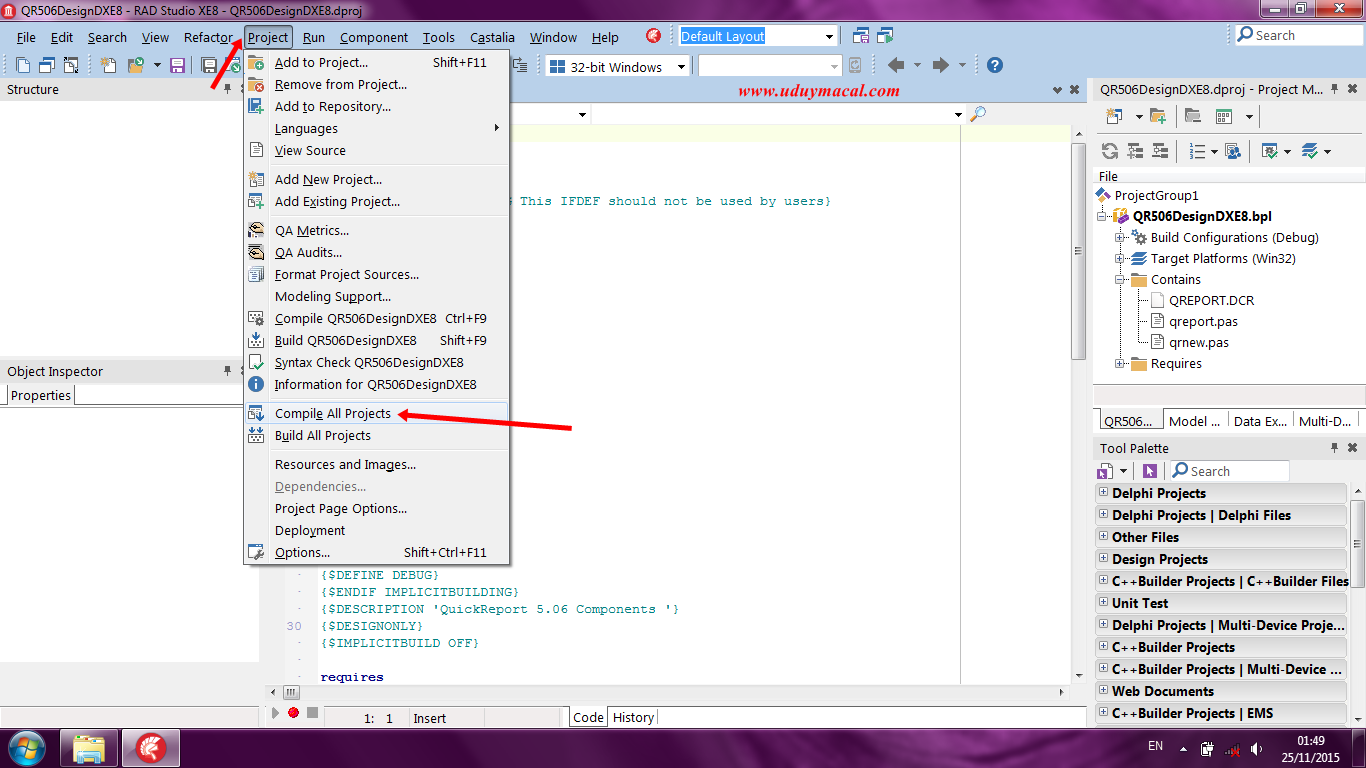This screenshot has width=1366, height=768.
Task: Close the Project Manager panel
Action: pos(1353,88)
